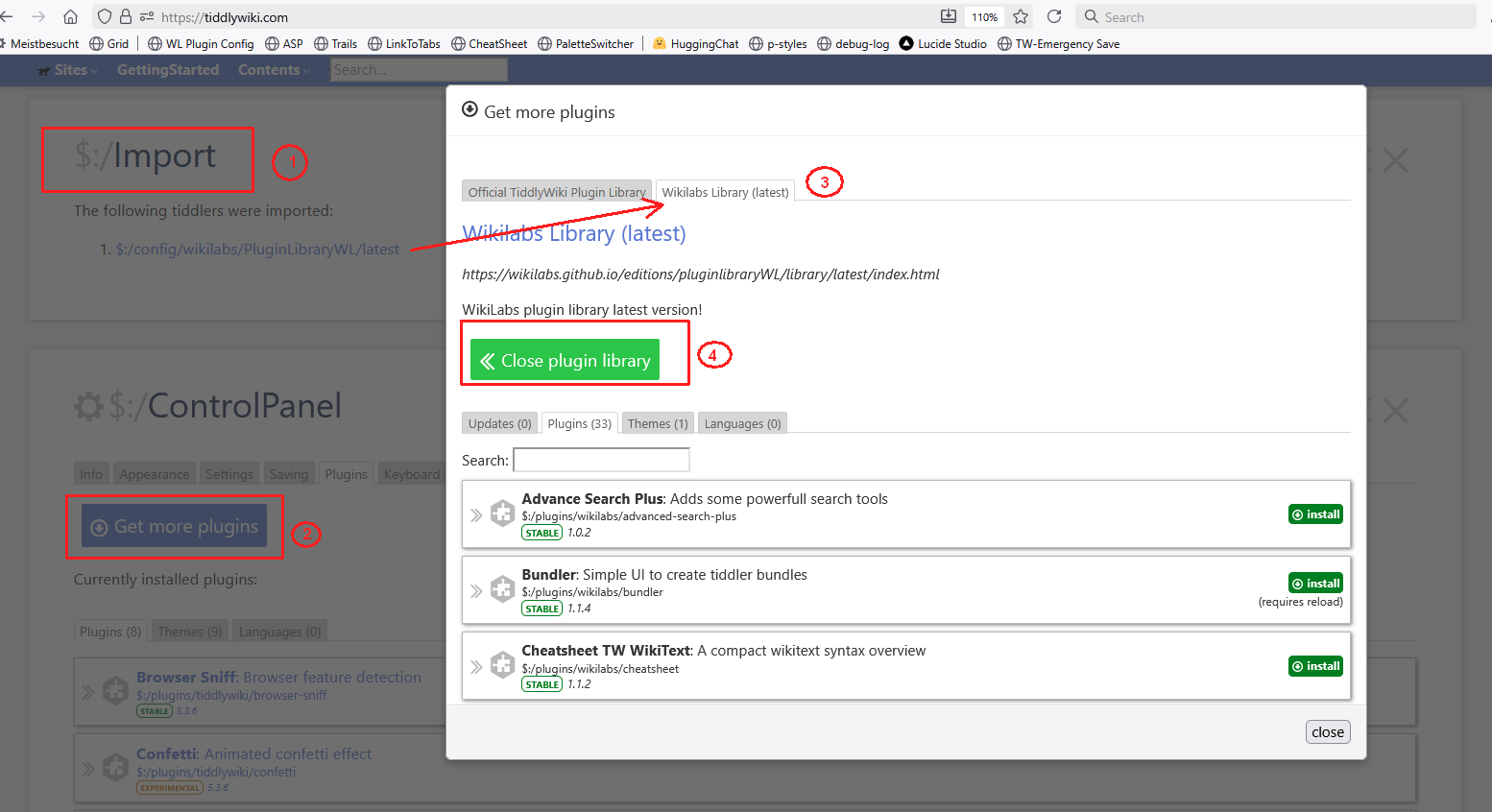
Task: Open the Contents dropdown menu
Action: [274, 70]
